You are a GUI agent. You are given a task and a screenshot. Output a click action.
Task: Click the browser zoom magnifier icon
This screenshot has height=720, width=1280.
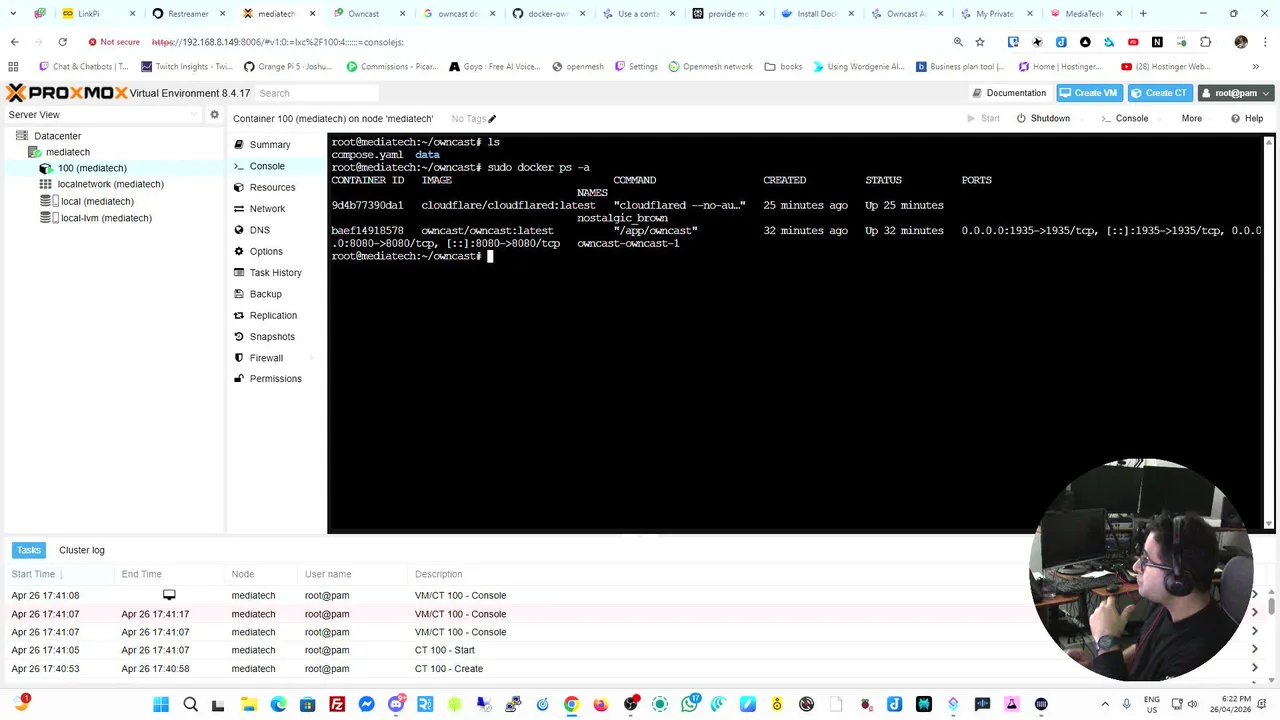(958, 42)
